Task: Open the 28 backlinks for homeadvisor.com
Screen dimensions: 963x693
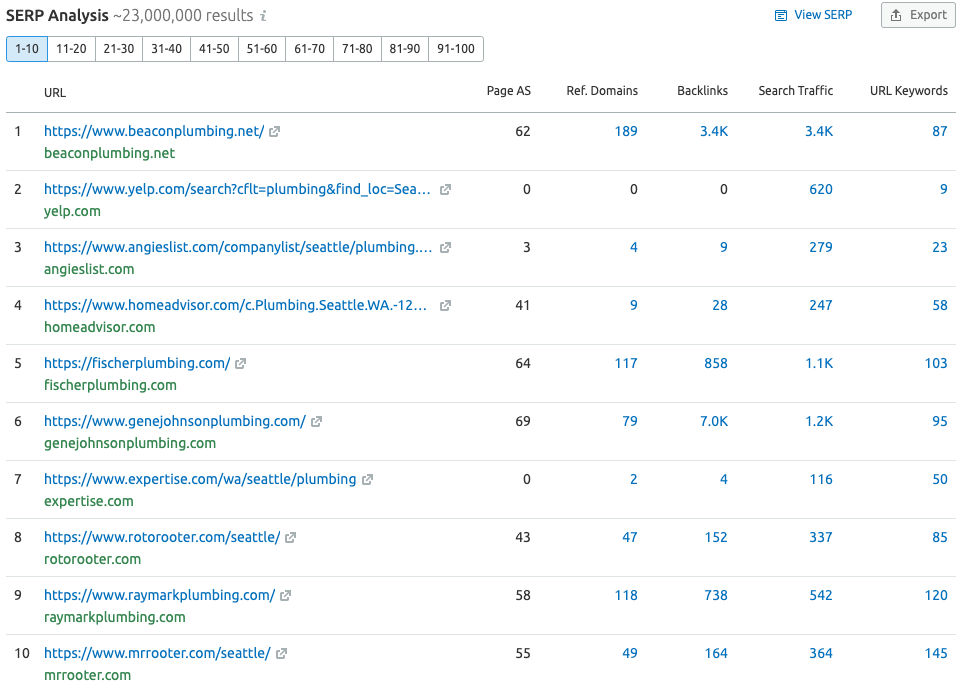Action: click(x=720, y=305)
